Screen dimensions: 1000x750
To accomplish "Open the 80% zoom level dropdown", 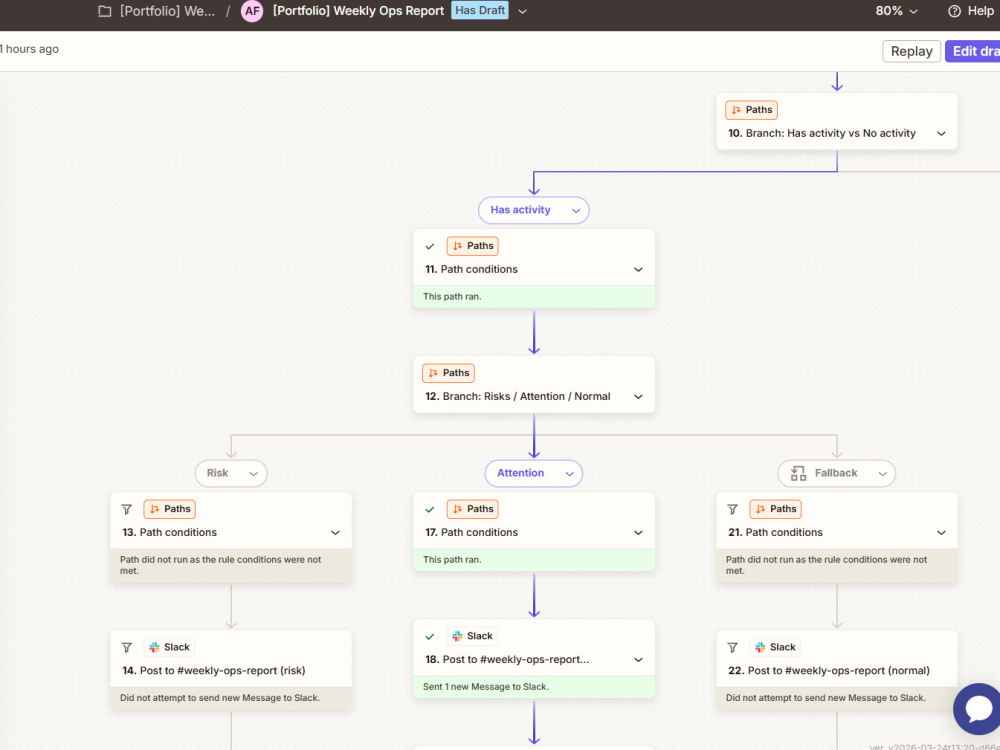I will pos(897,11).
